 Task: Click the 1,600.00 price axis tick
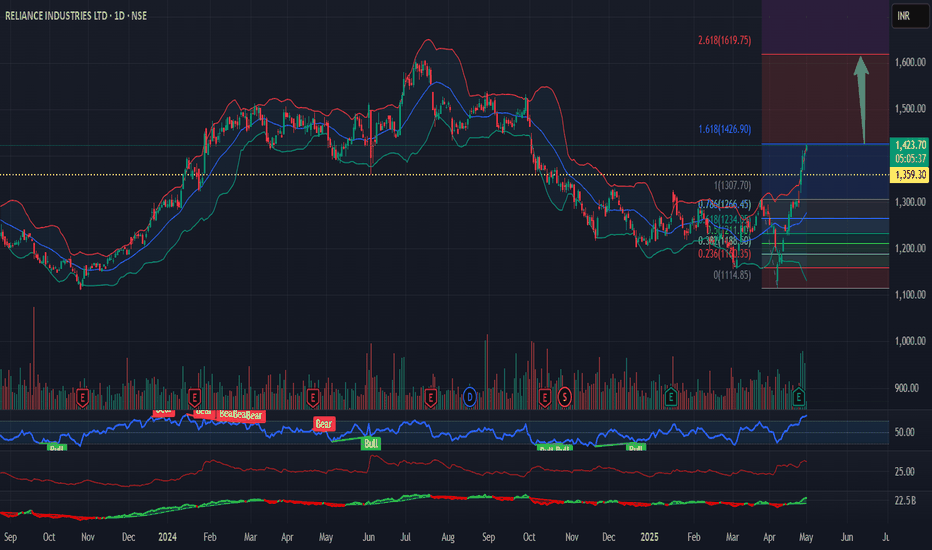910,62
